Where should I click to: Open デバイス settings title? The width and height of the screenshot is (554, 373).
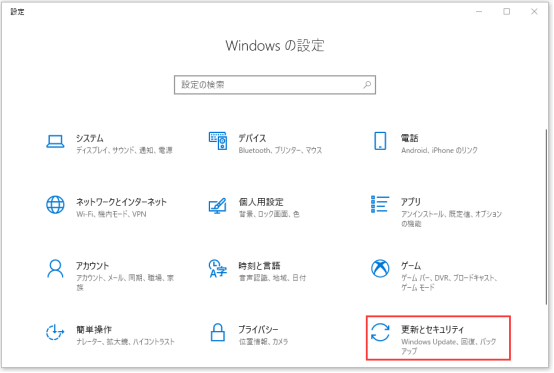(x=252, y=138)
